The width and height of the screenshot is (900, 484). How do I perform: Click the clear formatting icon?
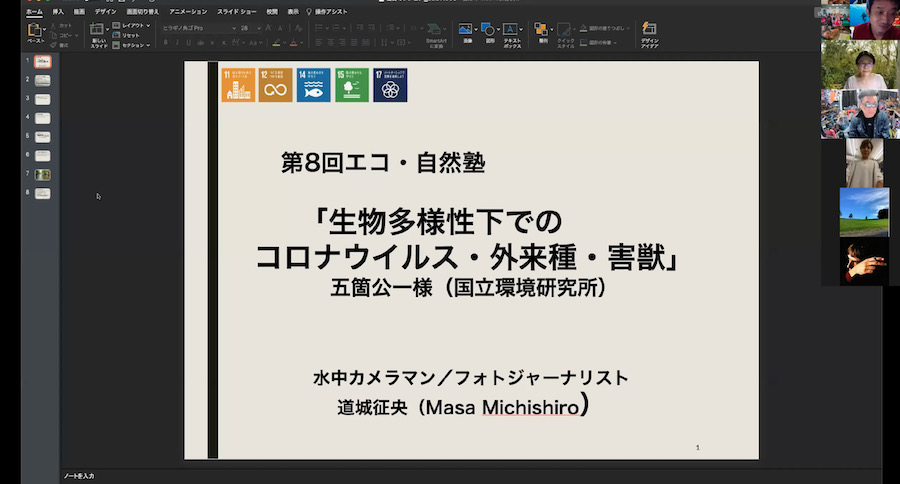[x=298, y=28]
